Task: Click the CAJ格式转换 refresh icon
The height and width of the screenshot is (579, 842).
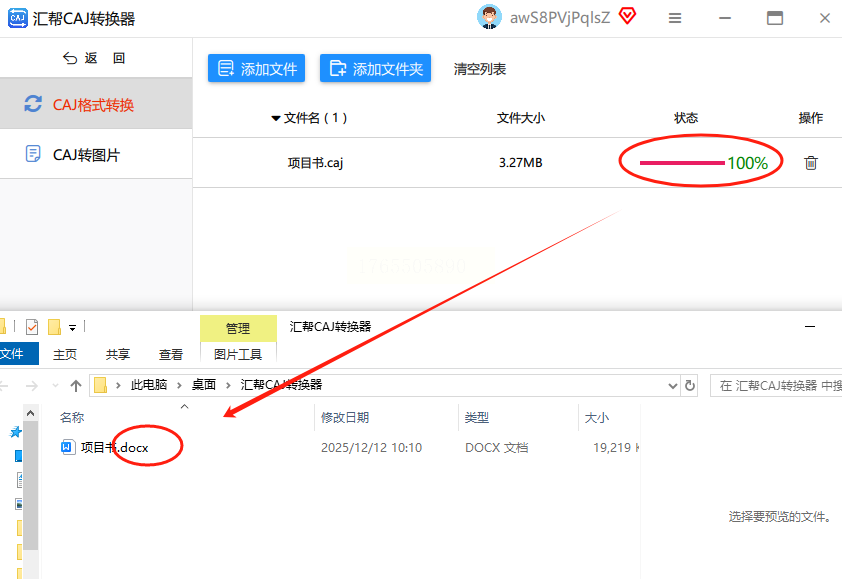Action: pyautogui.click(x=33, y=104)
